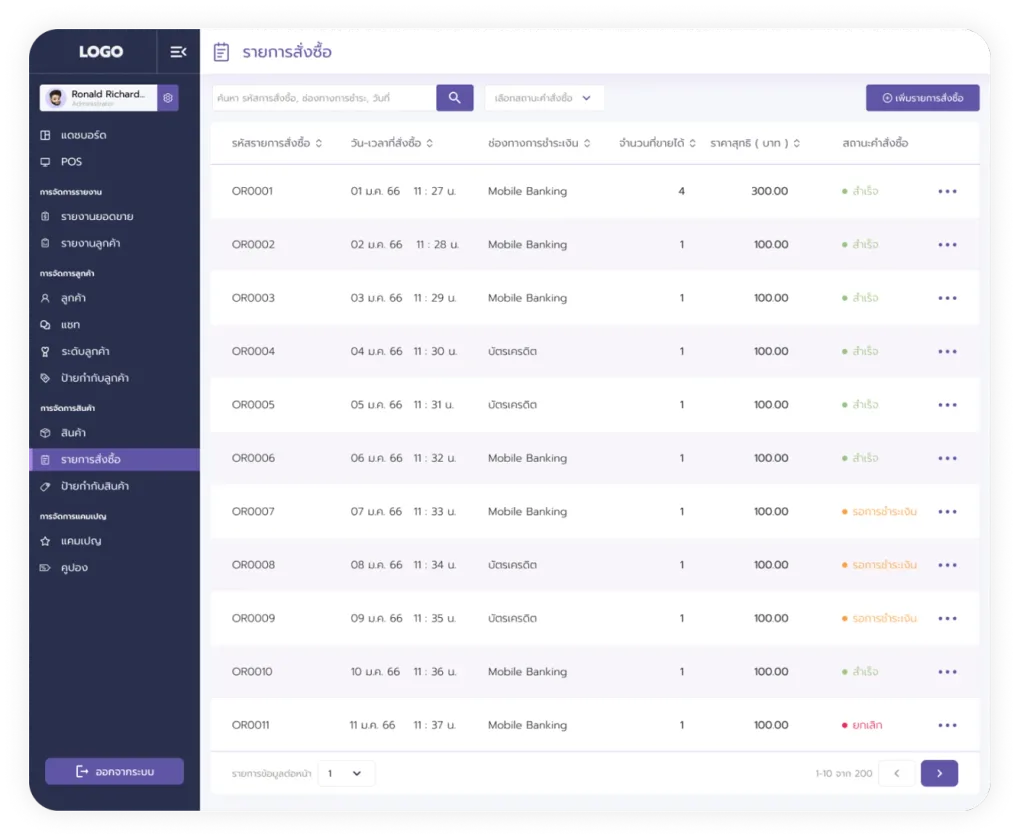Click the ออกจากระบบ logout button
This screenshot has height=840, width=1020.
click(x=114, y=772)
